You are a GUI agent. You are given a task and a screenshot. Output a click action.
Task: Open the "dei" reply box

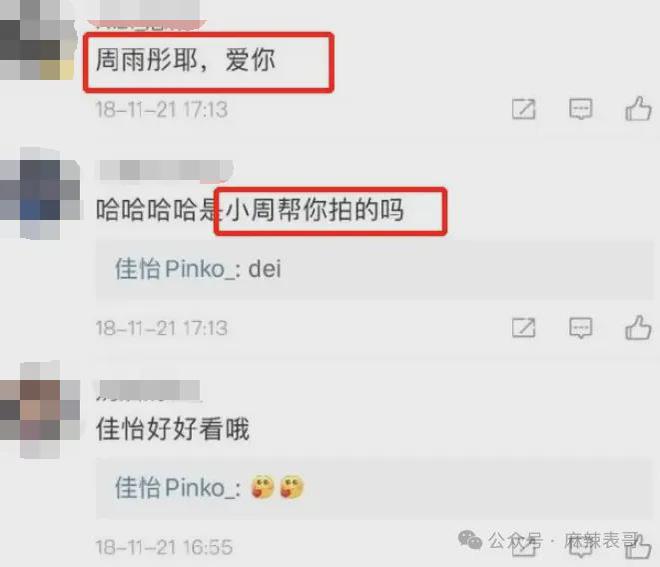click(375, 269)
